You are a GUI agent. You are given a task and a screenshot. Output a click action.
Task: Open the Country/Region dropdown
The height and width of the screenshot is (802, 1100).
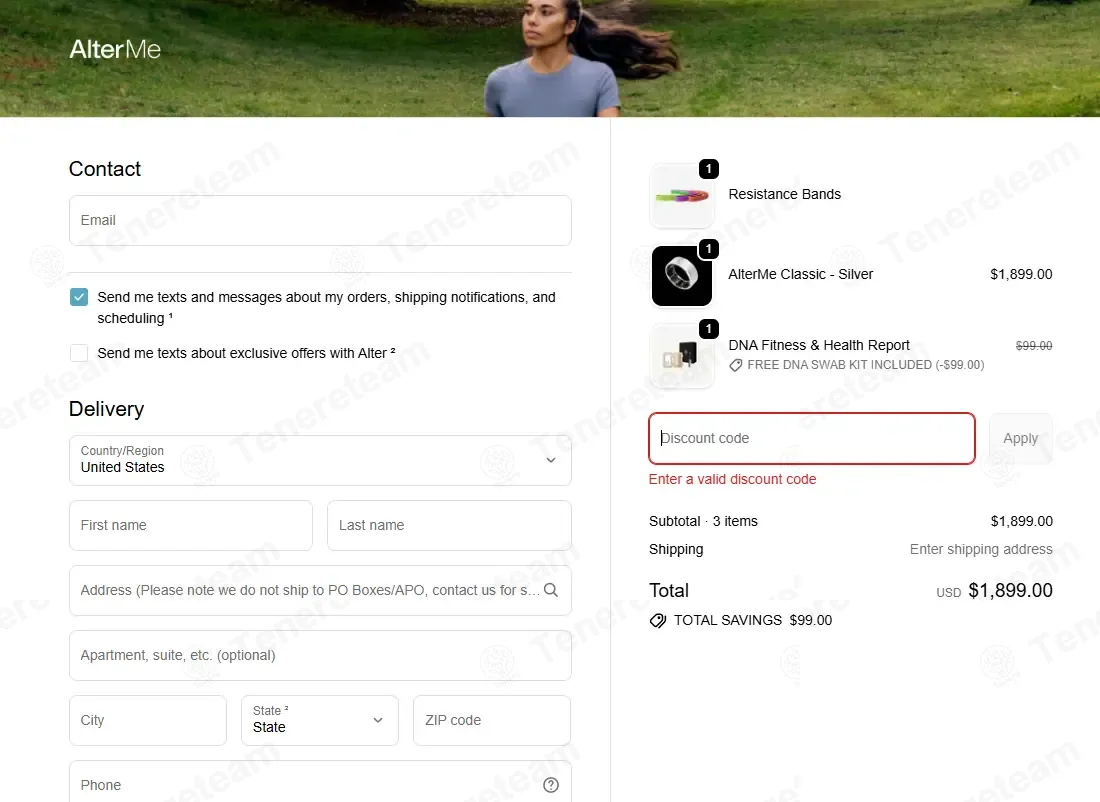point(320,460)
